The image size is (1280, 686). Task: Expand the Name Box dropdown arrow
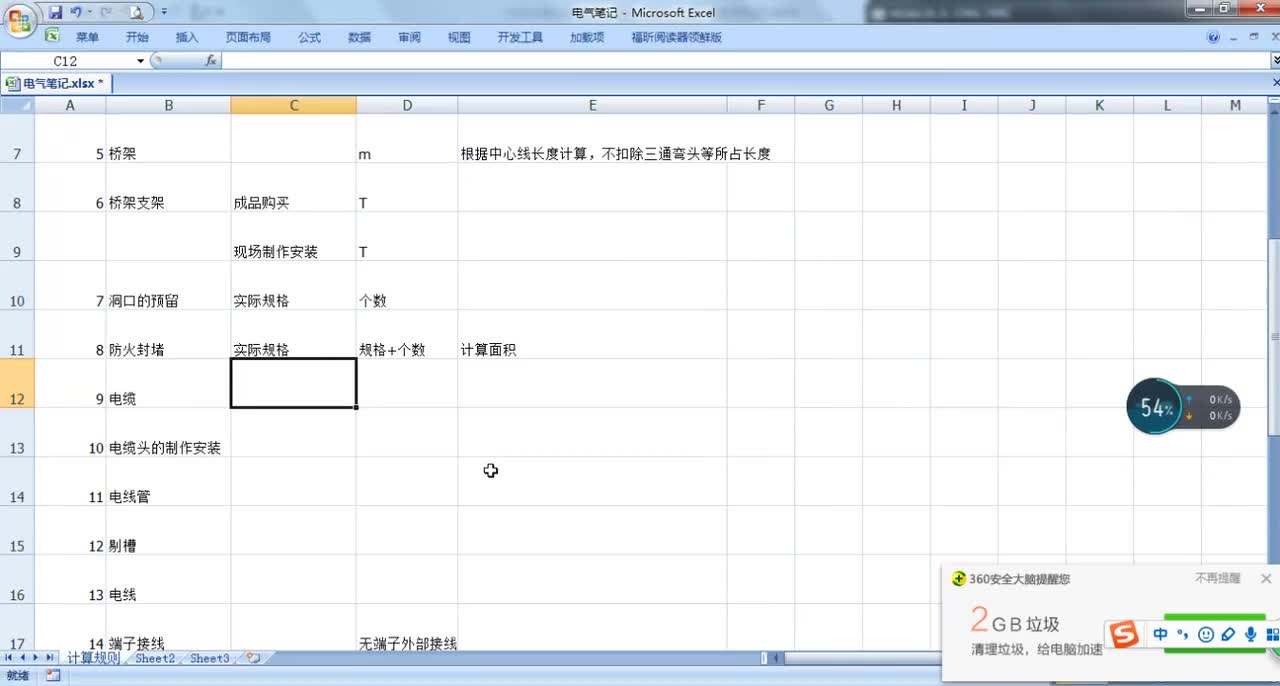(x=140, y=61)
